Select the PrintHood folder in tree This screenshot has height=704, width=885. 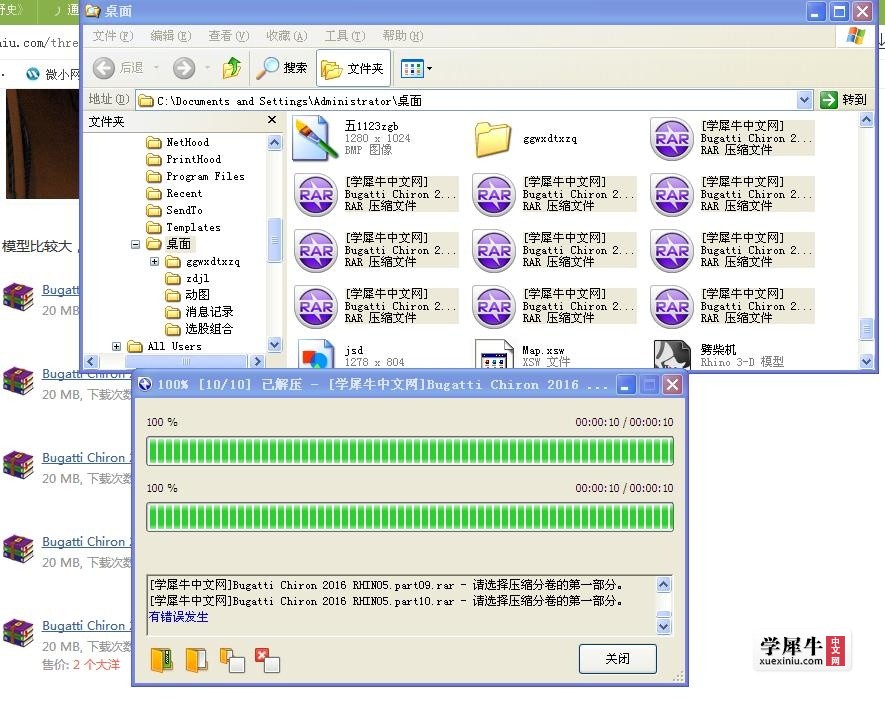pos(183,159)
